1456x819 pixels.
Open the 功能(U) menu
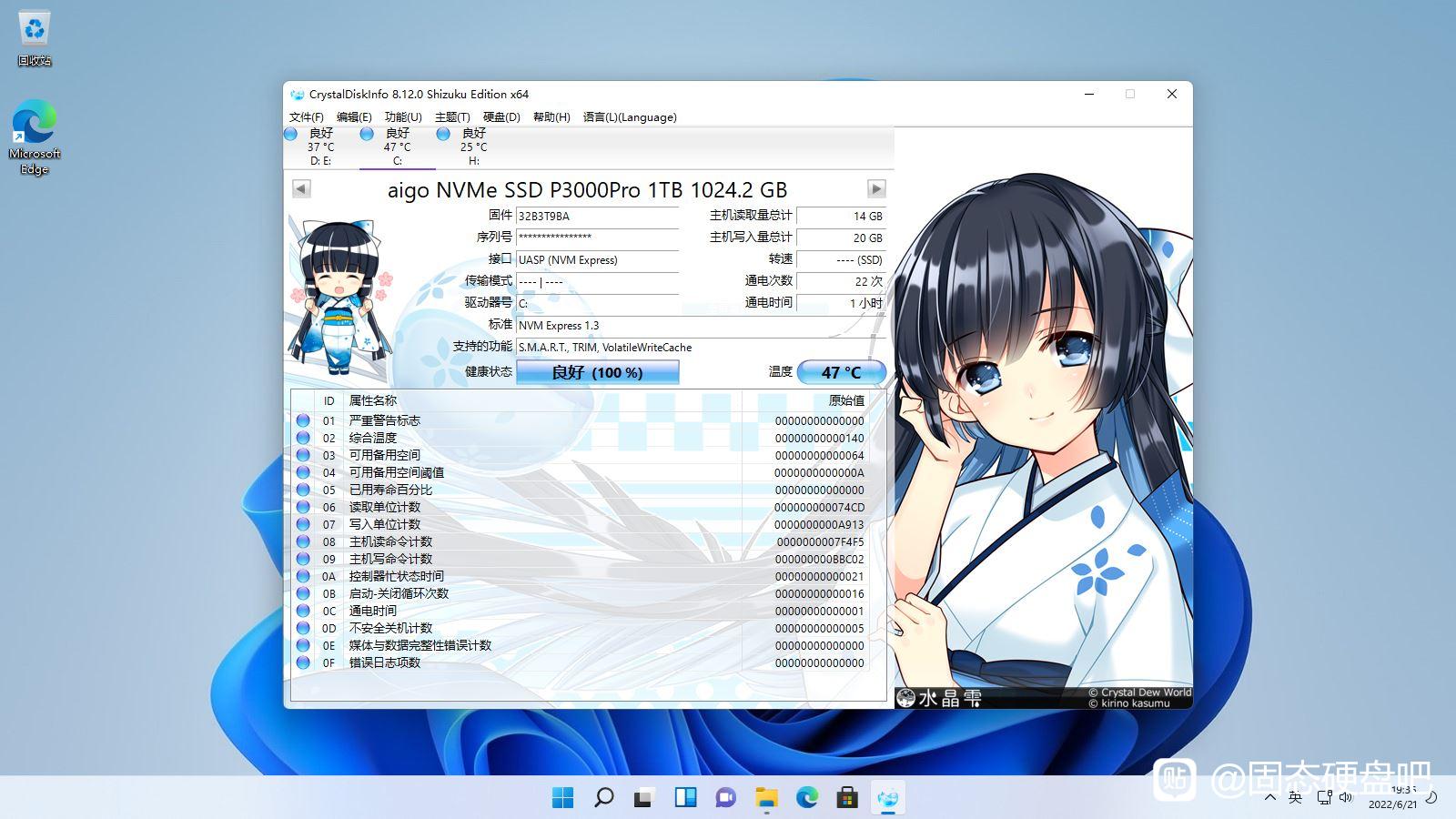click(403, 116)
